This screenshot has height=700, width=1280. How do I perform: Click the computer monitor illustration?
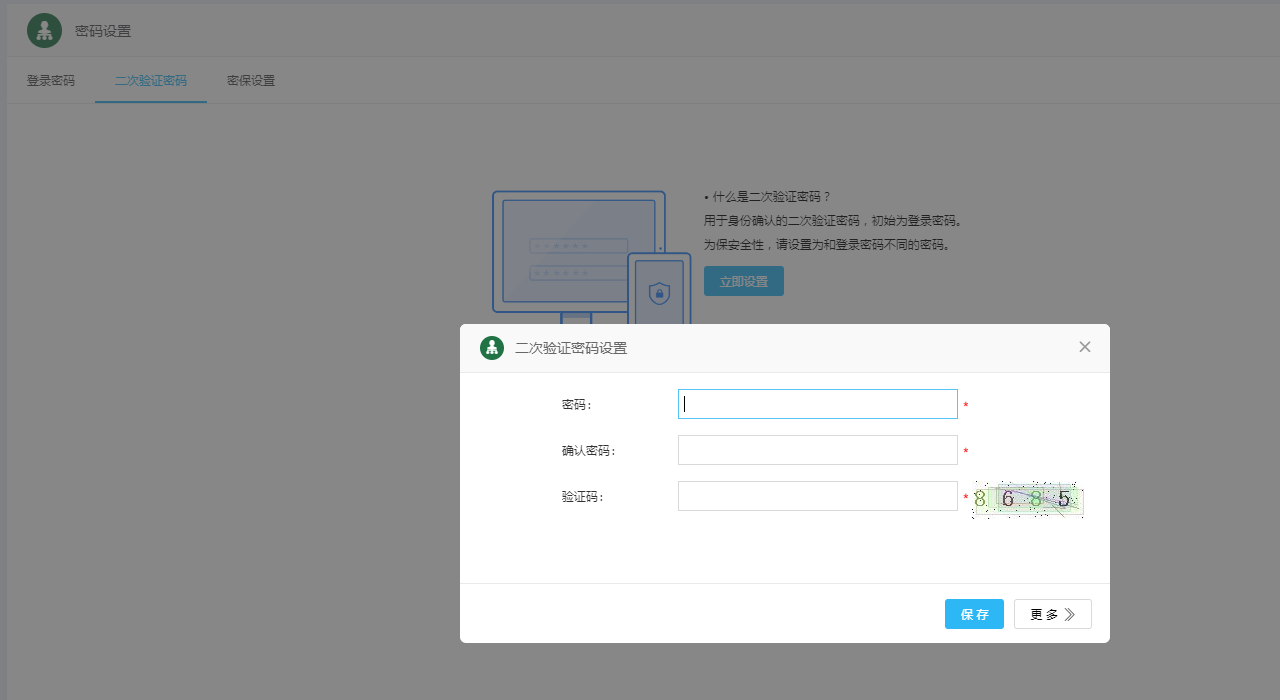point(578,251)
